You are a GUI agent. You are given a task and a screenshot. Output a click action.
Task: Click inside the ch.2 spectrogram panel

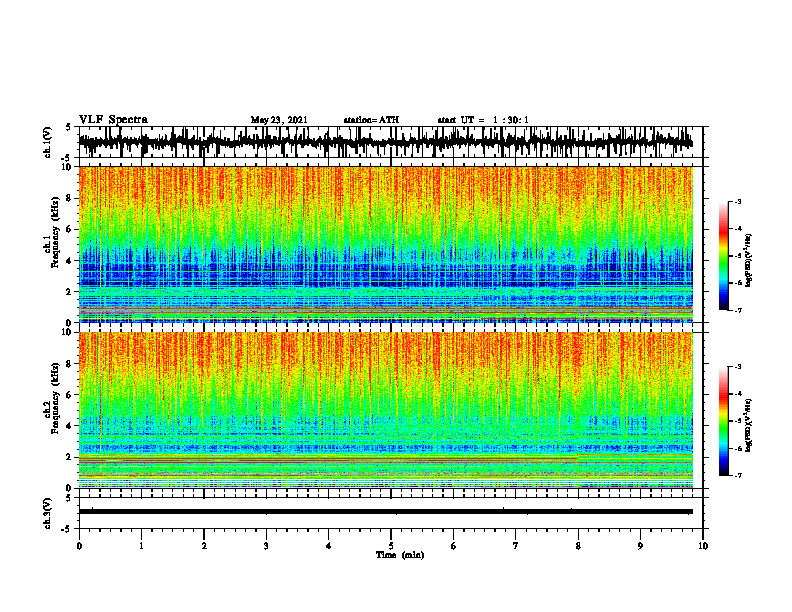(386, 410)
